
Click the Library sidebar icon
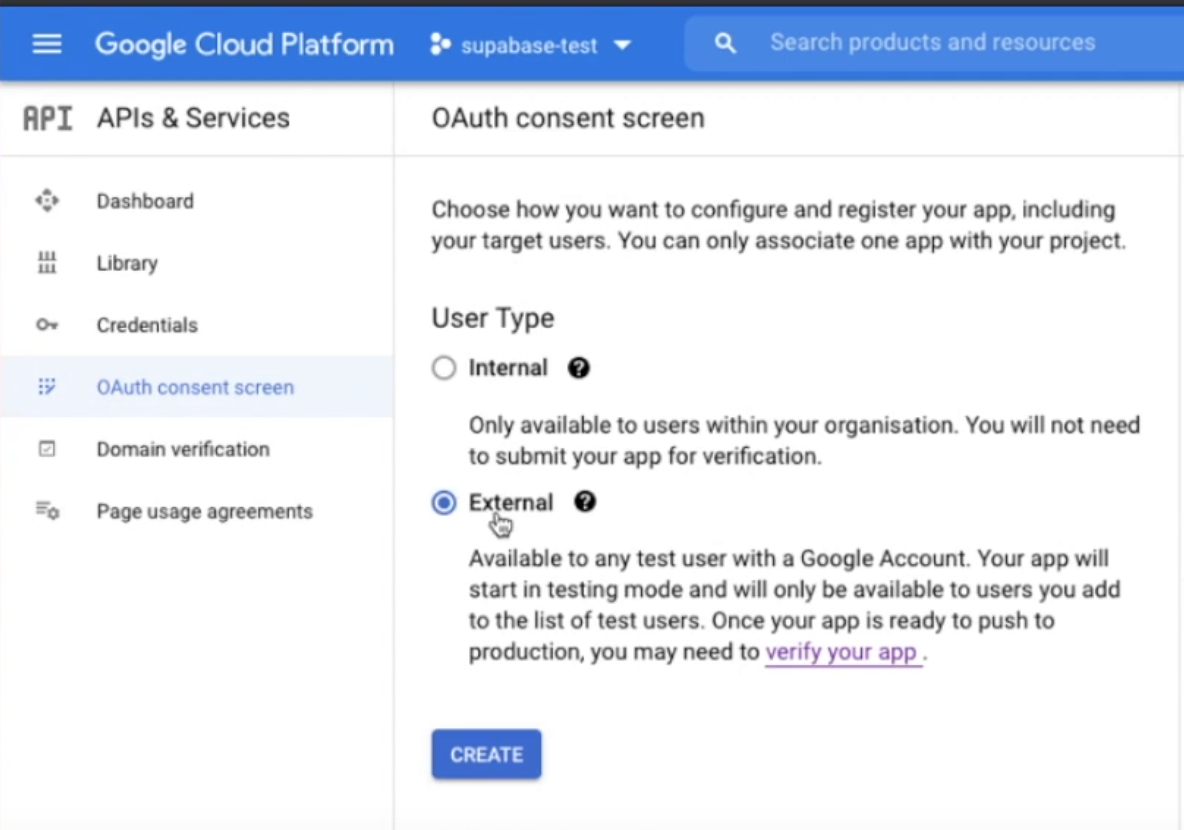[x=47, y=263]
